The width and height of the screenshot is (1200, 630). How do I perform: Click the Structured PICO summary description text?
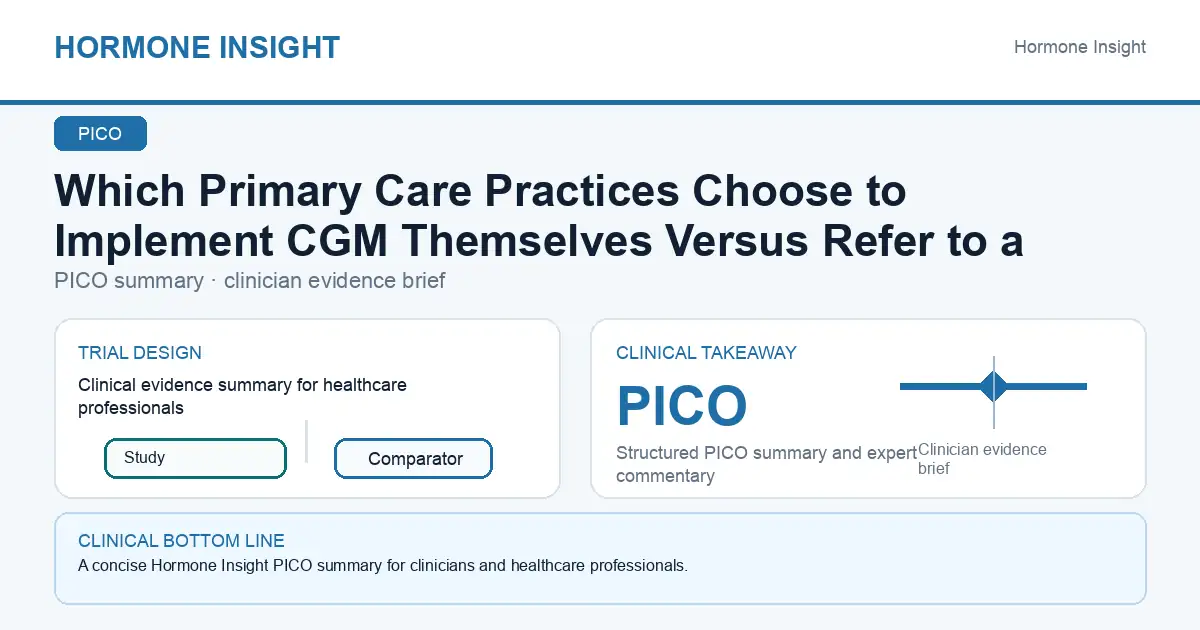766,465
